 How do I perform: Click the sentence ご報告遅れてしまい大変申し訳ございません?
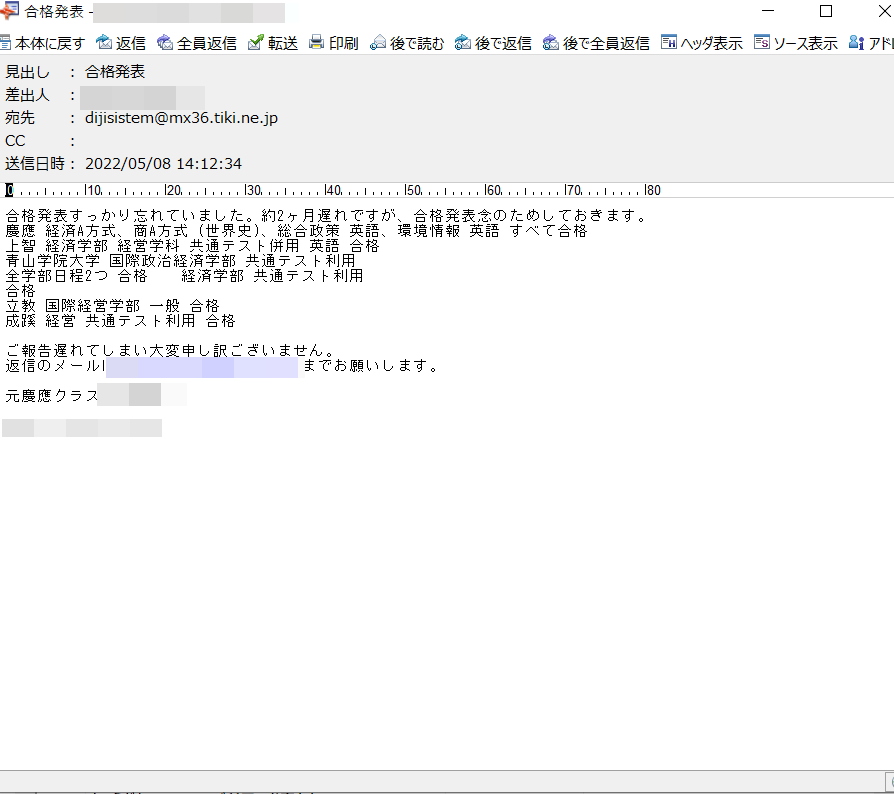click(170, 351)
